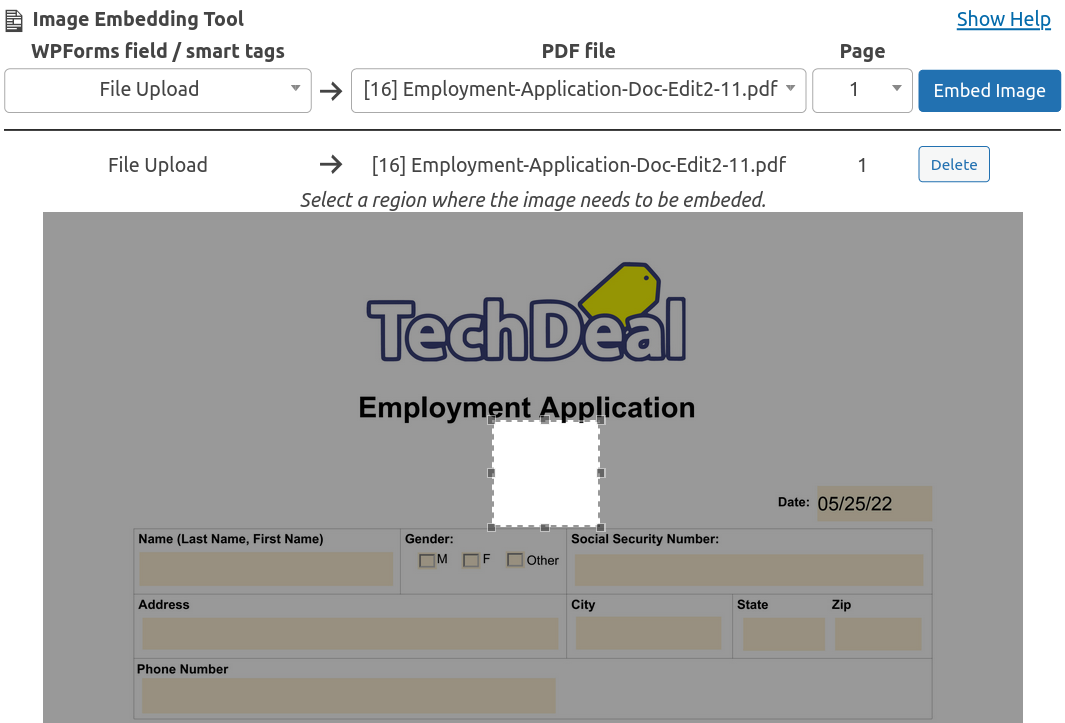Check the F gender checkbox
Viewport: 1065px width, 723px height.
point(471,560)
